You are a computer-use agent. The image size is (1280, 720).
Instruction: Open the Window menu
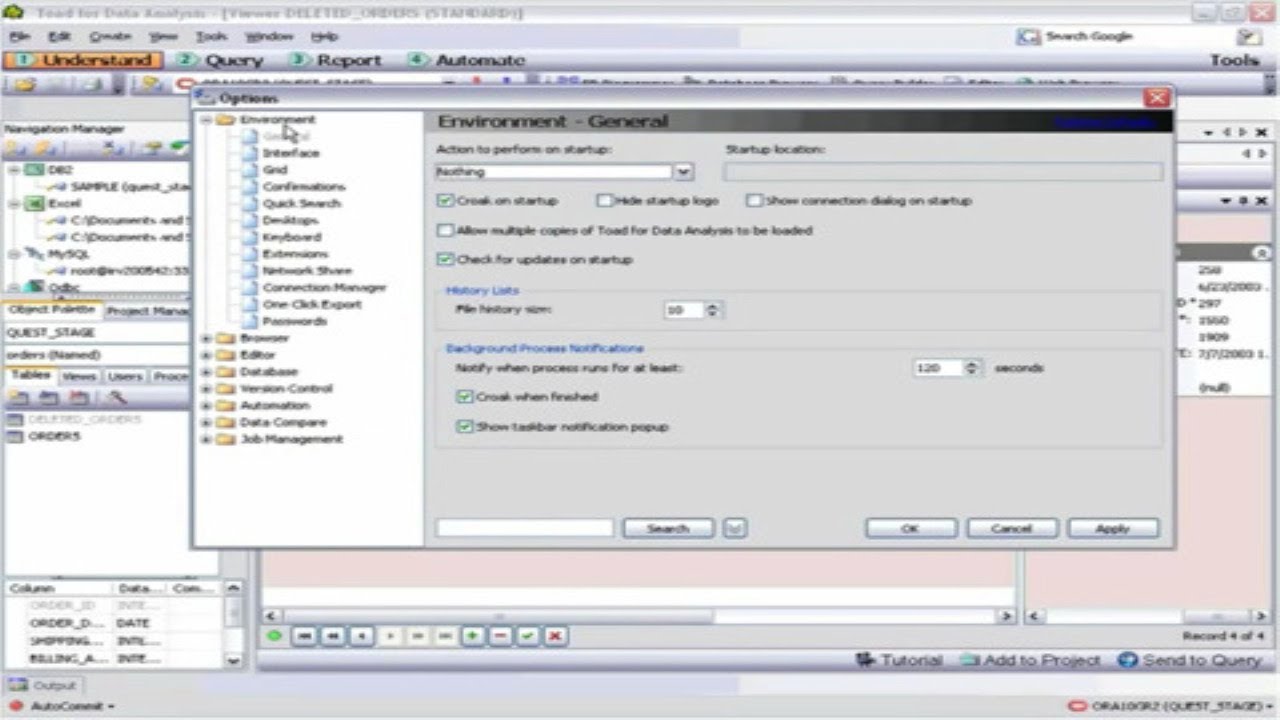269,37
